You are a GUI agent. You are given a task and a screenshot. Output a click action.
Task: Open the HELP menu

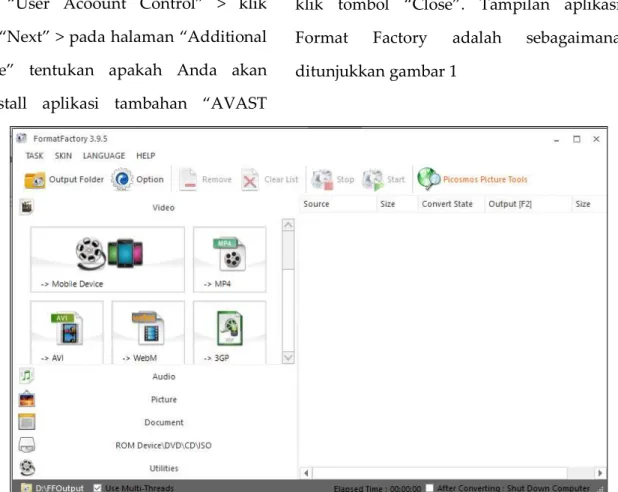145,156
